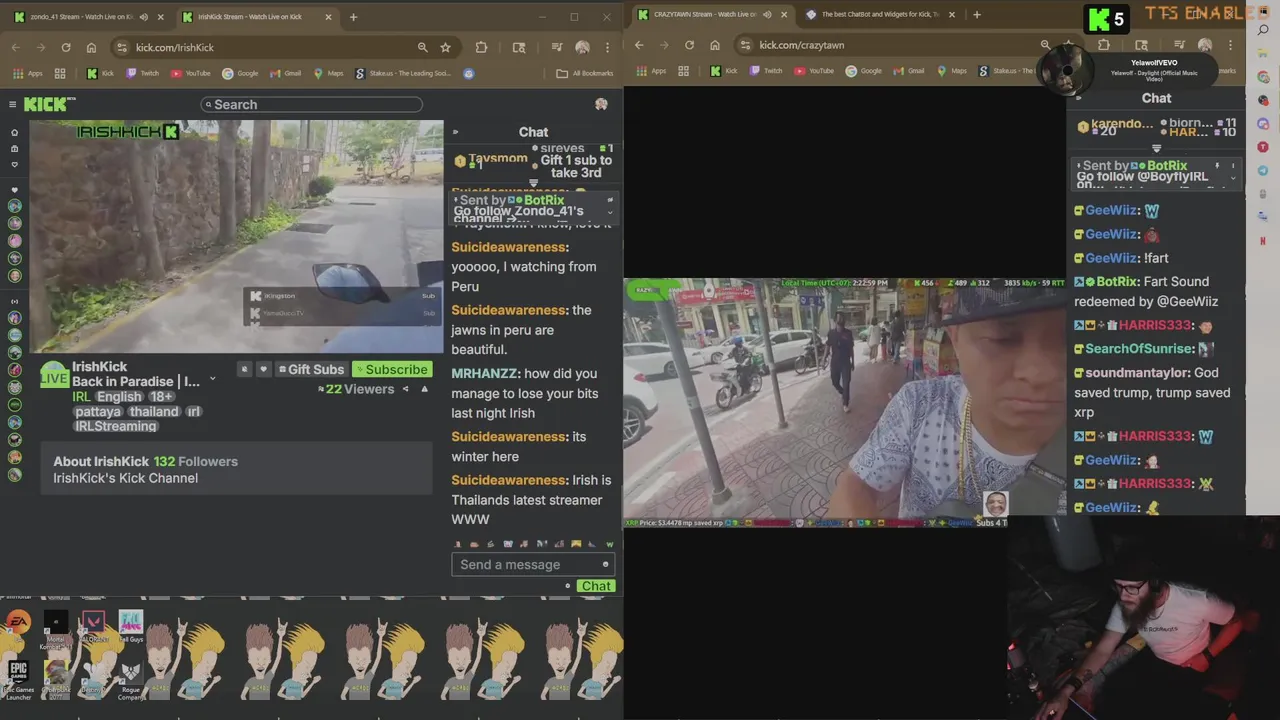Open a new tab in IrishKick window
This screenshot has height=720, width=1280.
coord(353,17)
